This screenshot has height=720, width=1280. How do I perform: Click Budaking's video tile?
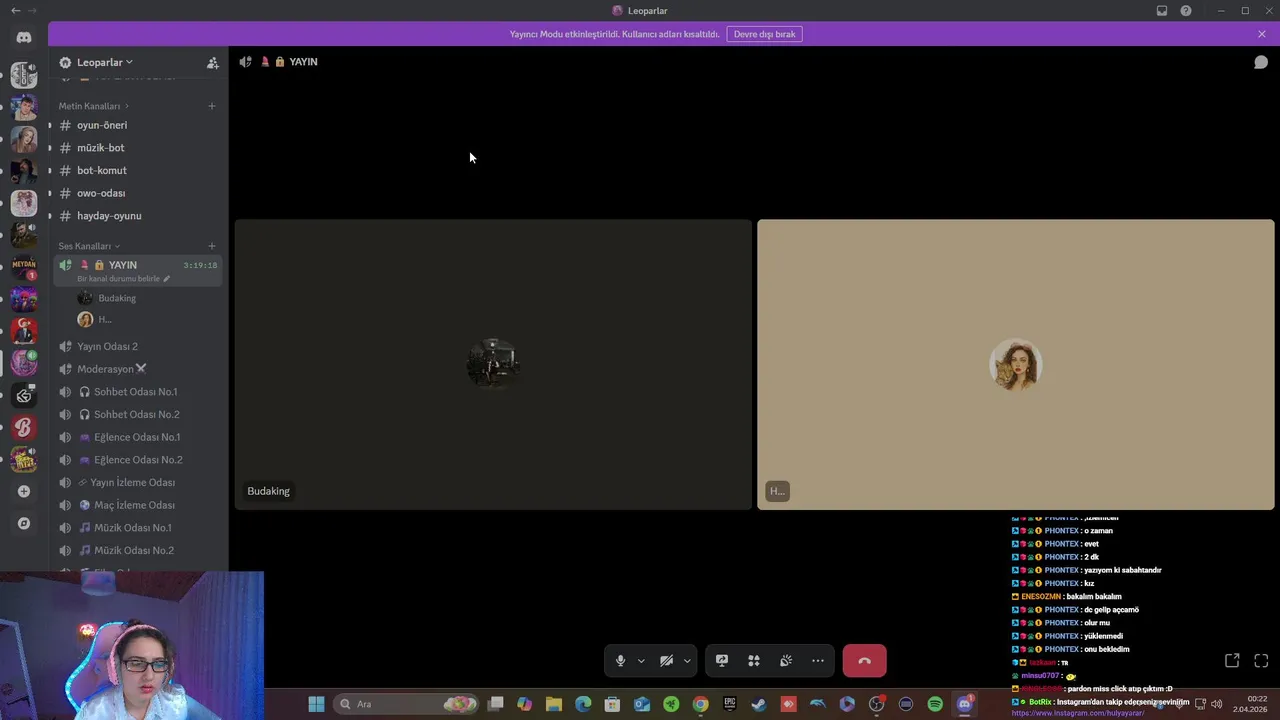coord(493,365)
